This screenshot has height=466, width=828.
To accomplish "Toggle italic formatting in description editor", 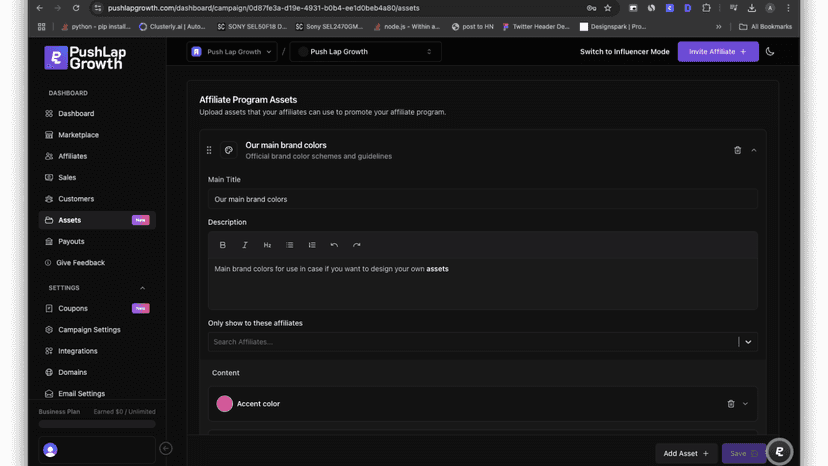I will coord(244,245).
